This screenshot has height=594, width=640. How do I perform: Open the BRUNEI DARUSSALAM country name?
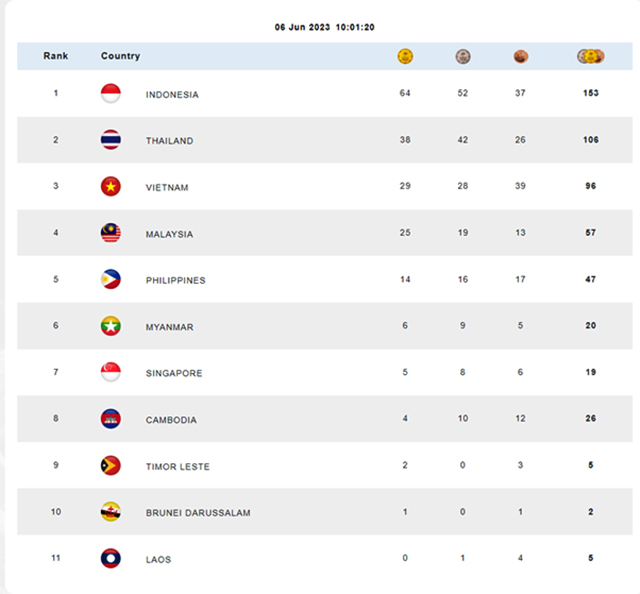(x=198, y=513)
